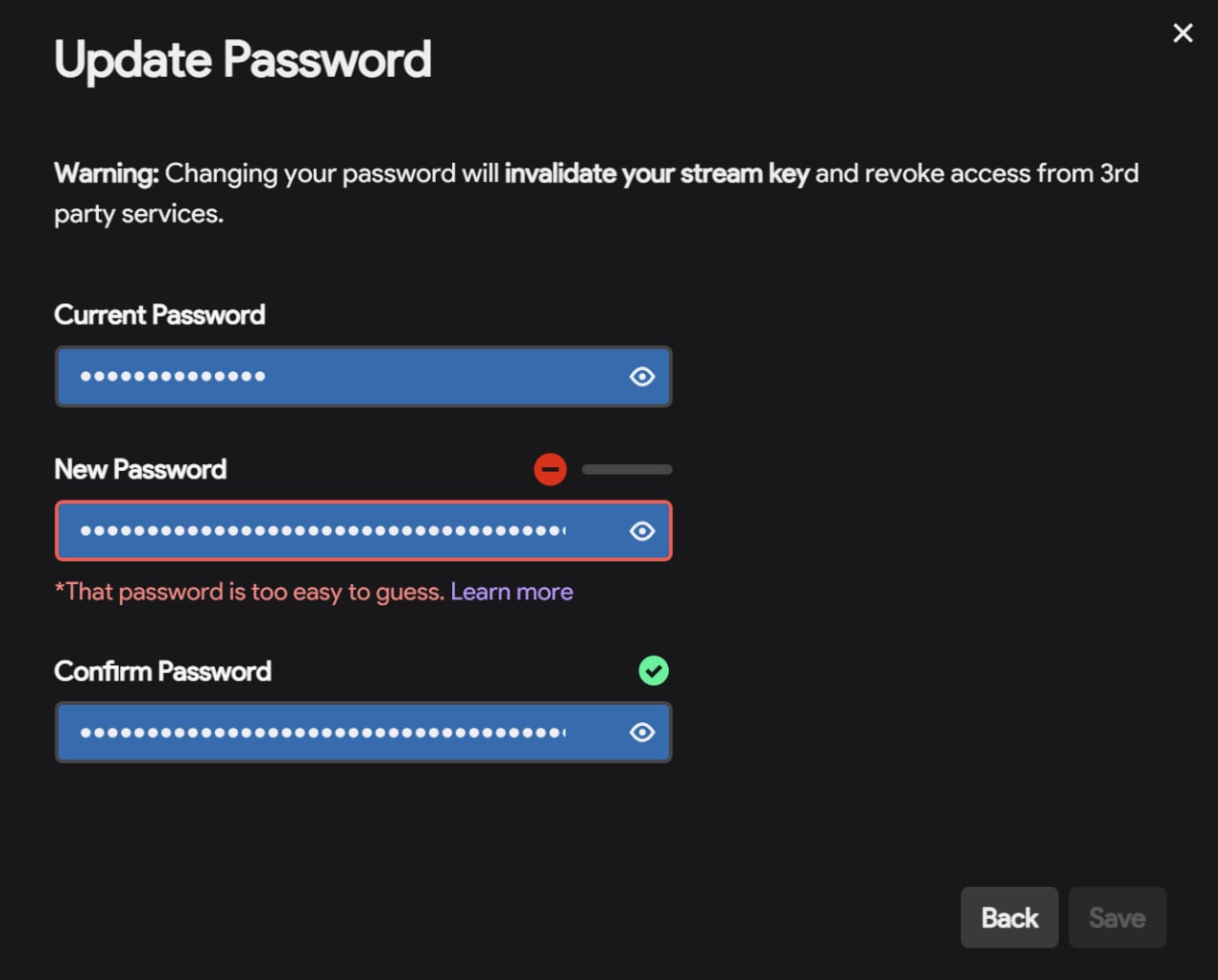Click the red minus password strength icon

click(550, 469)
